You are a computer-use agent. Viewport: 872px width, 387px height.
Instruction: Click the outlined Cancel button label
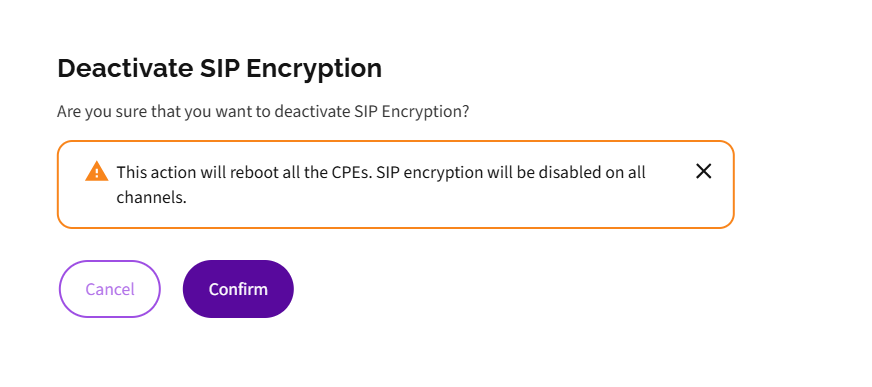coord(110,289)
